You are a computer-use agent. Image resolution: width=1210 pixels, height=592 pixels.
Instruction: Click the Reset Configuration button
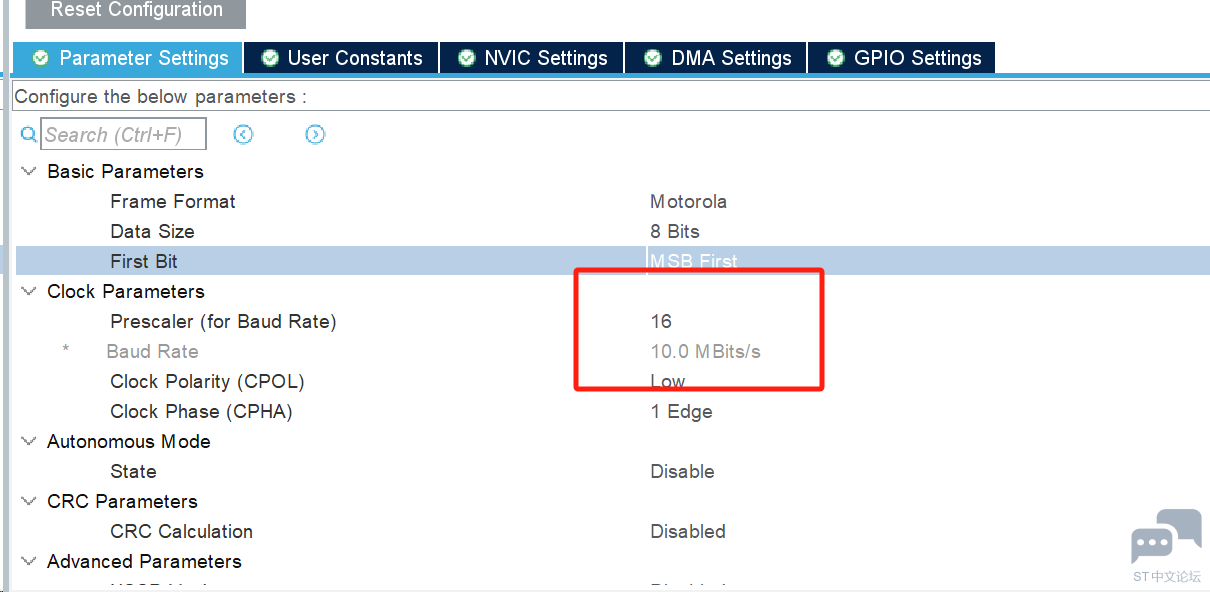coord(136,11)
